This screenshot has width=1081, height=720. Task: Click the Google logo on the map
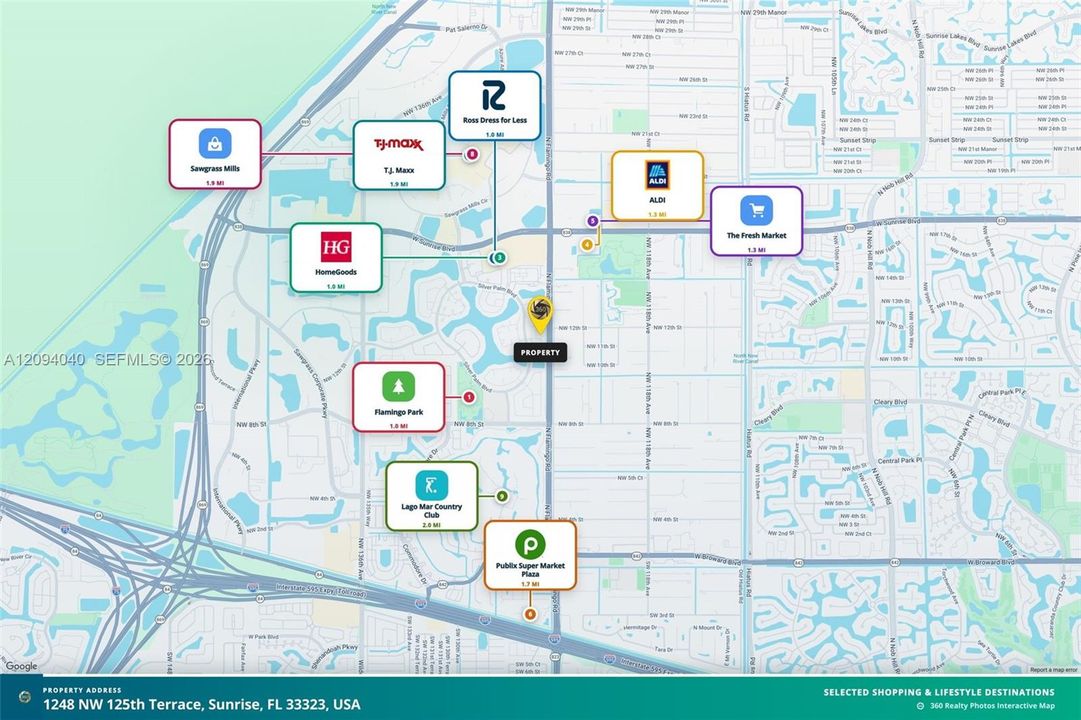21,666
